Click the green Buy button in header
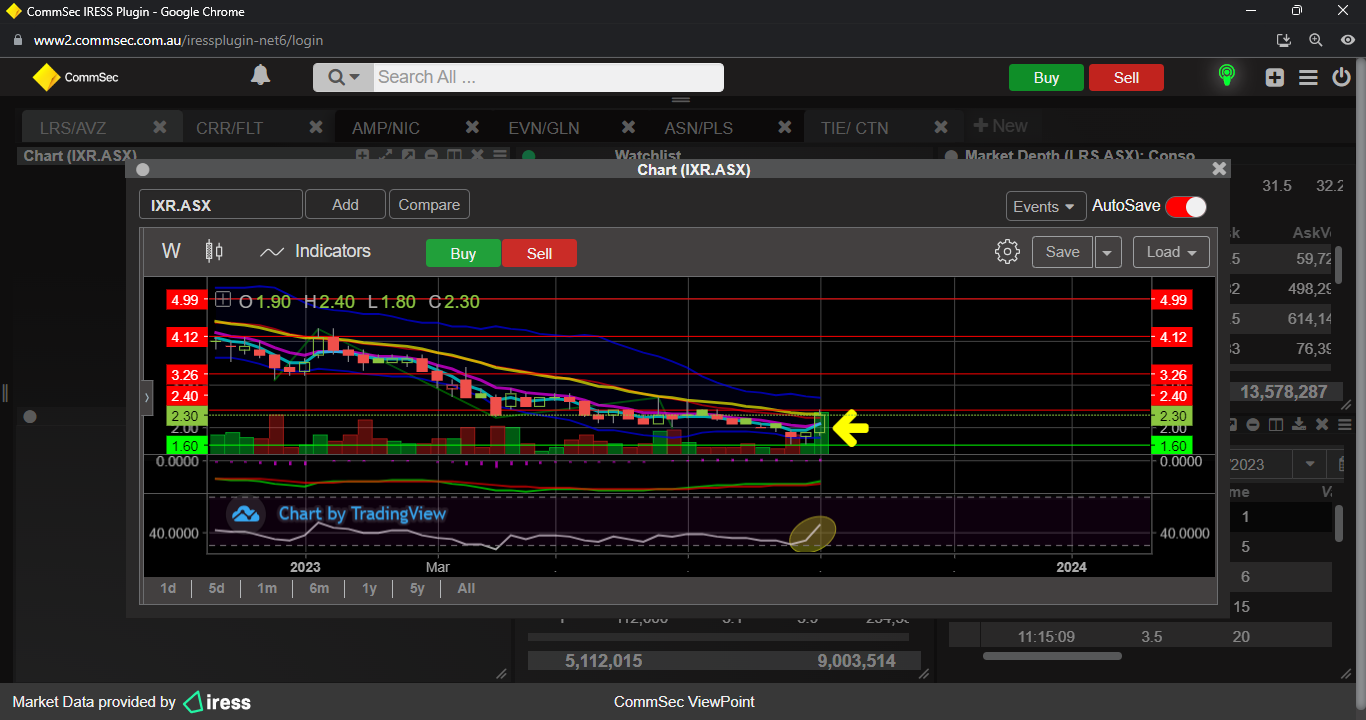The image size is (1366, 720). click(1046, 78)
